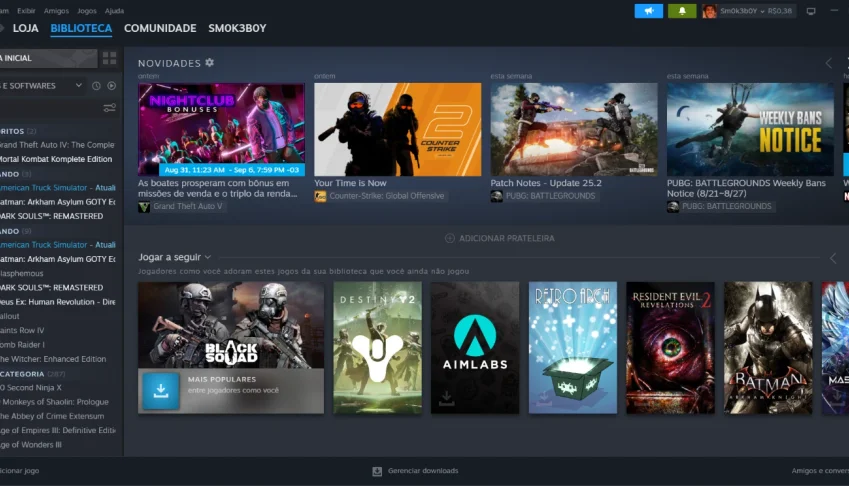Open Amigos e conversas panel

[820, 471]
